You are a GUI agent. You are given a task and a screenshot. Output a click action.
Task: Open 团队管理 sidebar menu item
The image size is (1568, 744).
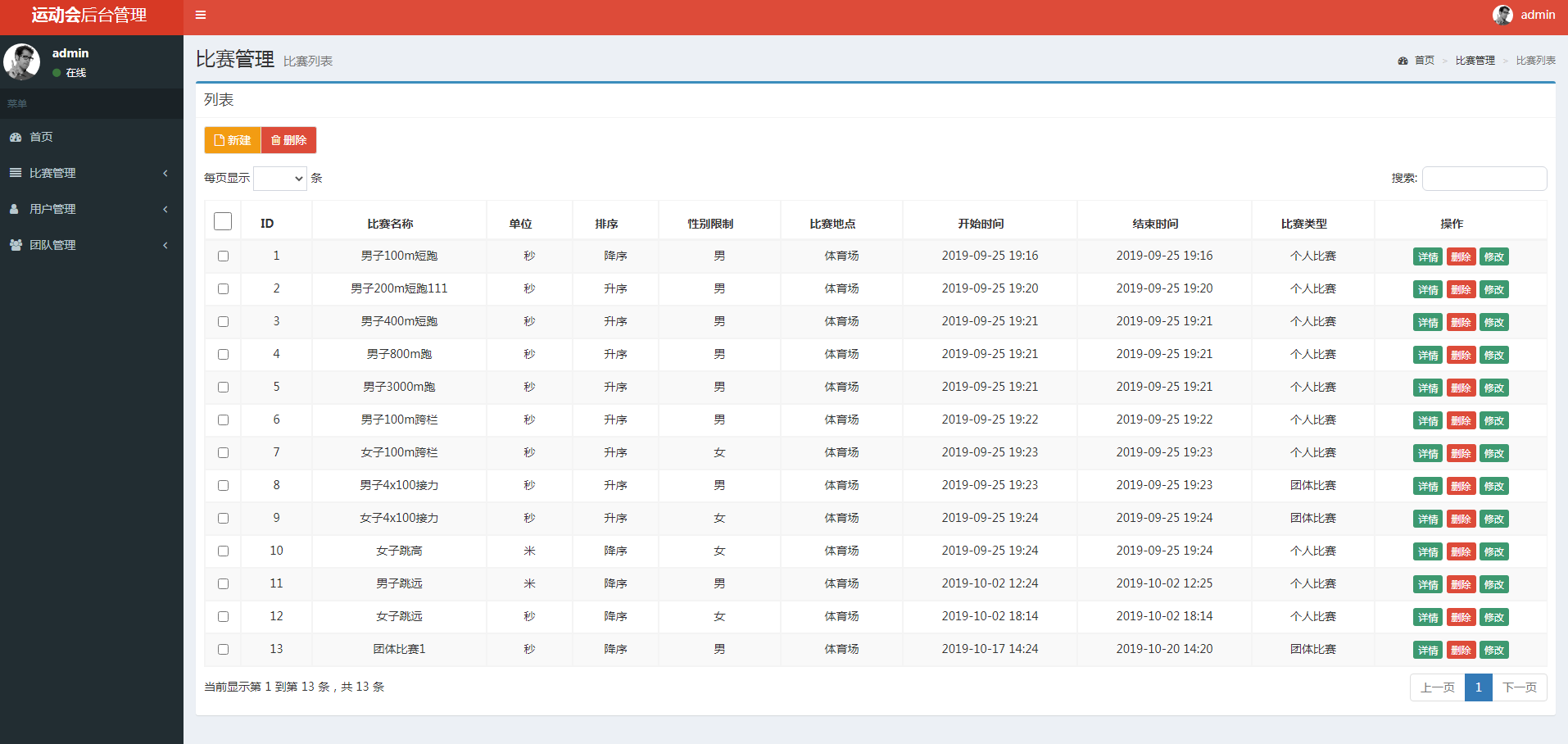[92, 245]
